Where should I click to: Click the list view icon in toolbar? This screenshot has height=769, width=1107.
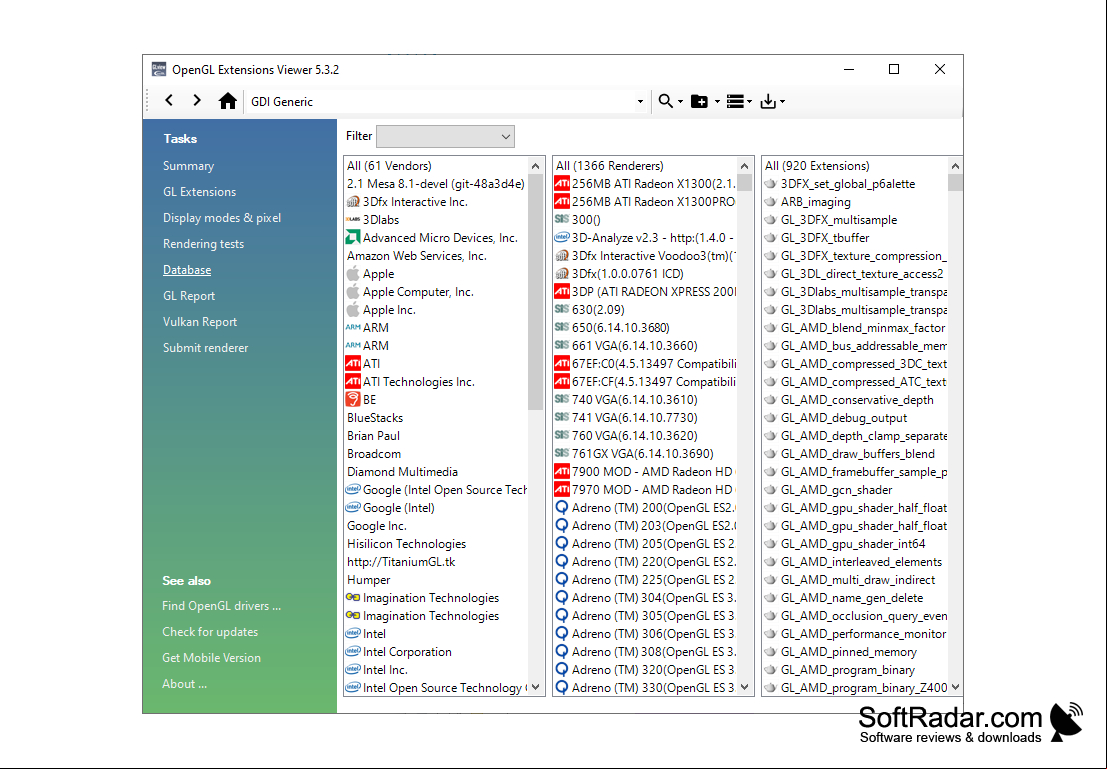735,101
